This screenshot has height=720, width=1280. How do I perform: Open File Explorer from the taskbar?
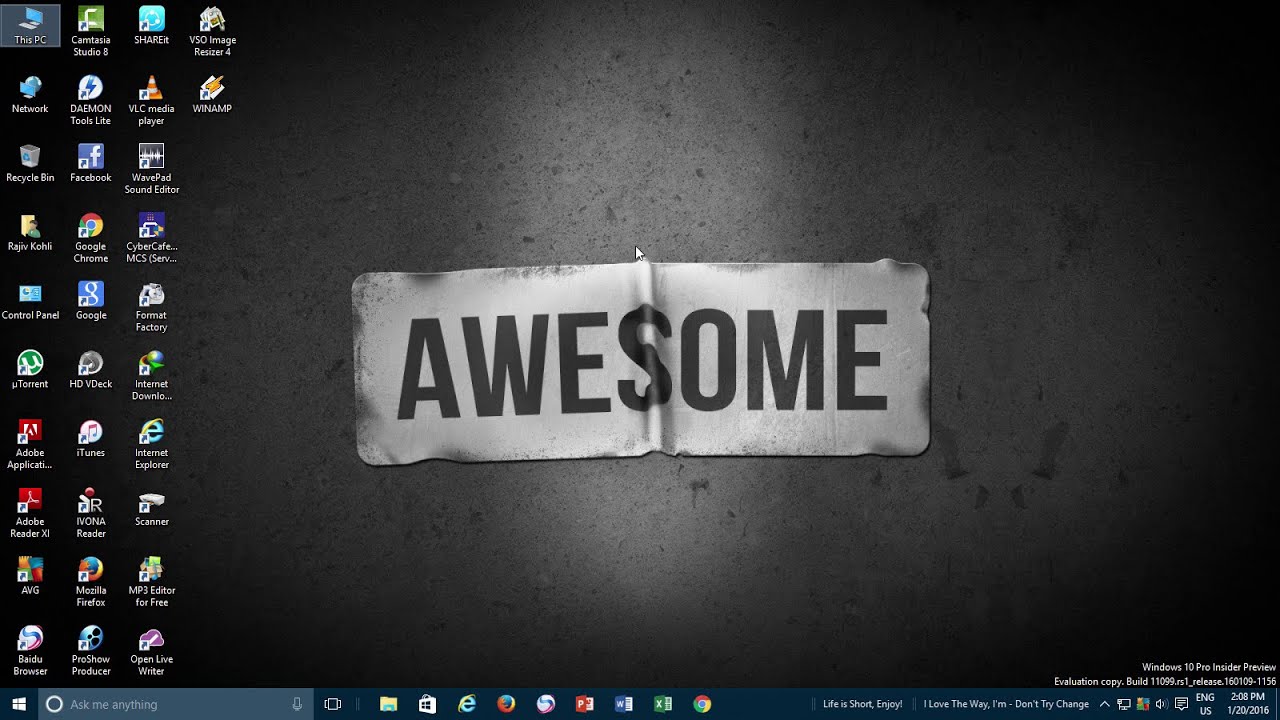[x=388, y=704]
